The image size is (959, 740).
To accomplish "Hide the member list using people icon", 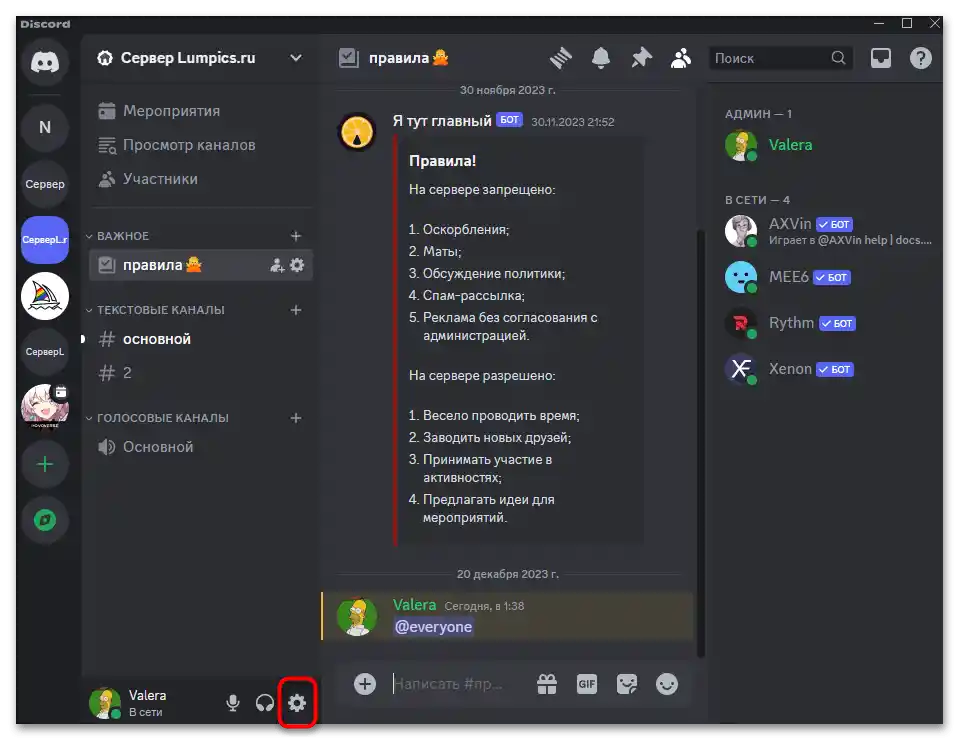I will pos(681,57).
